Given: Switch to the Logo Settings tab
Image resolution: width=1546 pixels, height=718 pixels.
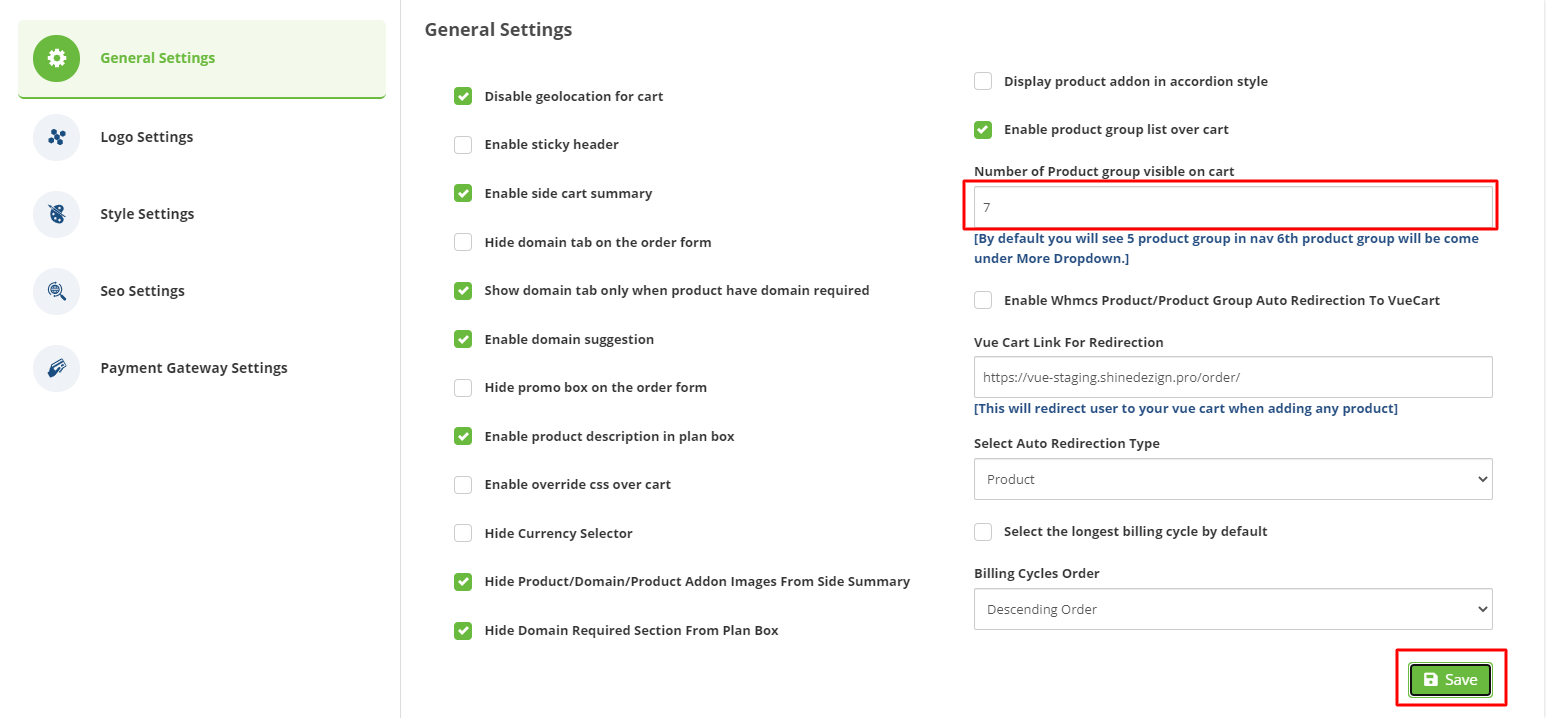Looking at the screenshot, I should [202, 137].
